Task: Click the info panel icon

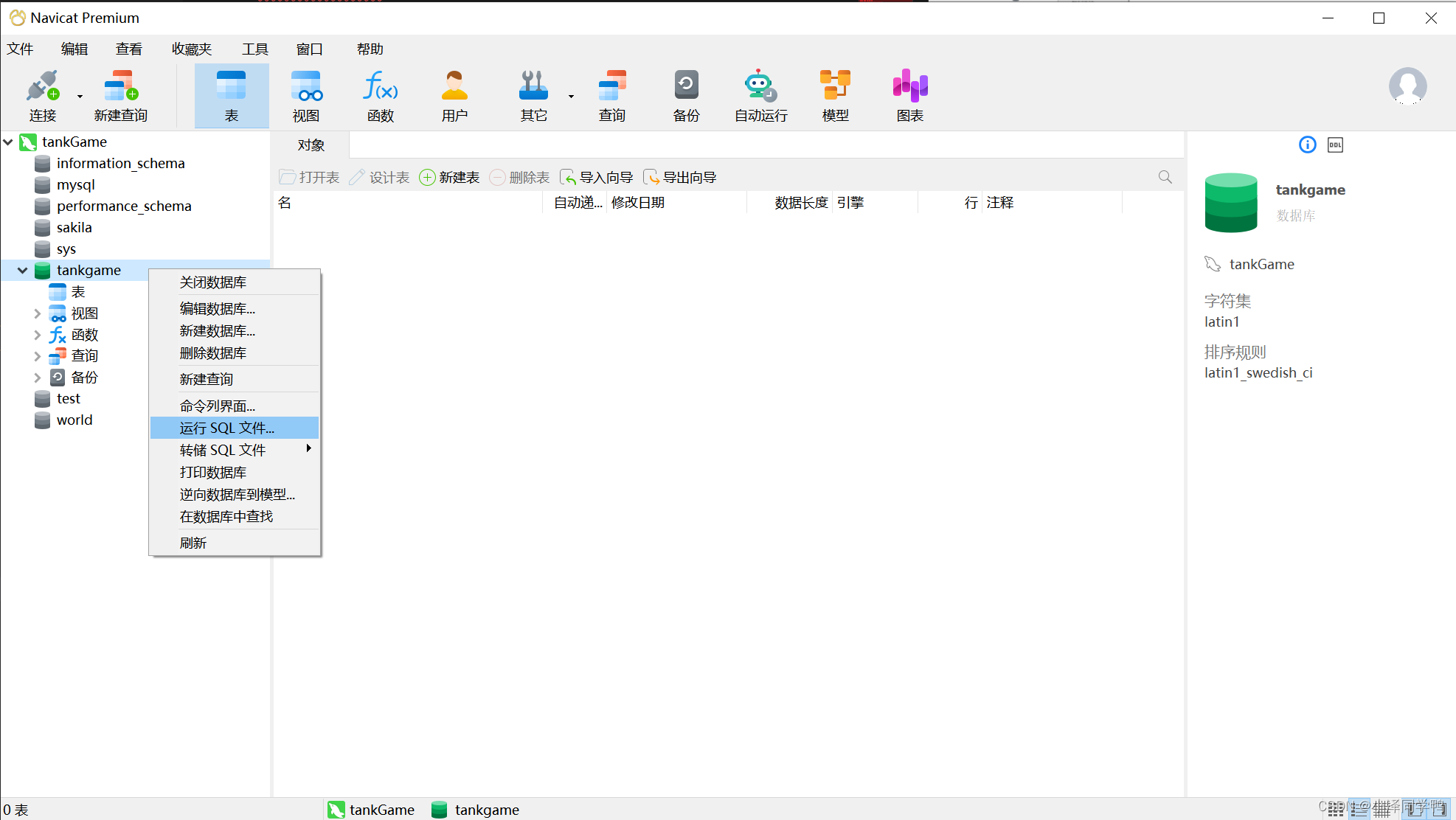Action: tap(1307, 145)
